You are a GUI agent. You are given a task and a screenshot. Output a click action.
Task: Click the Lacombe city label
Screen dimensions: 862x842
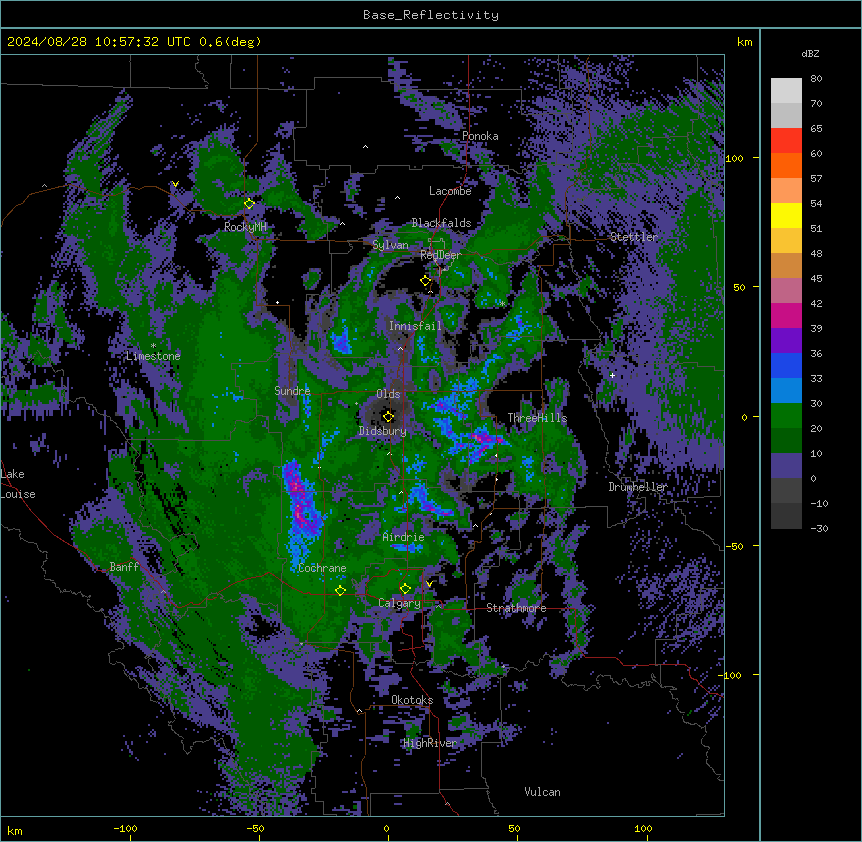click(450, 191)
